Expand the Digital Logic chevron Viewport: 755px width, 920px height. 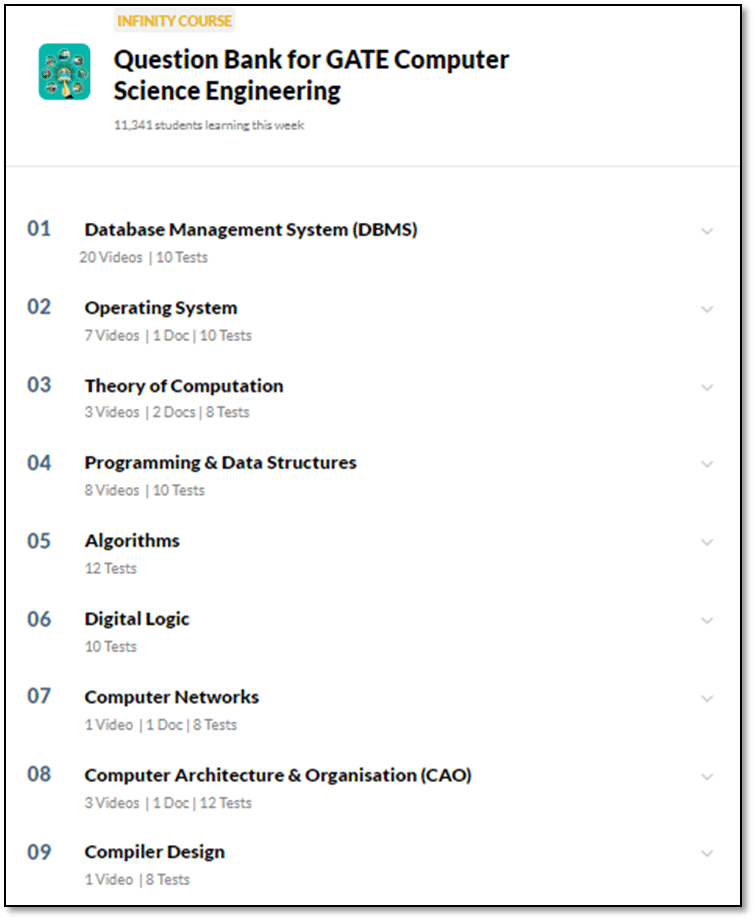point(707,620)
